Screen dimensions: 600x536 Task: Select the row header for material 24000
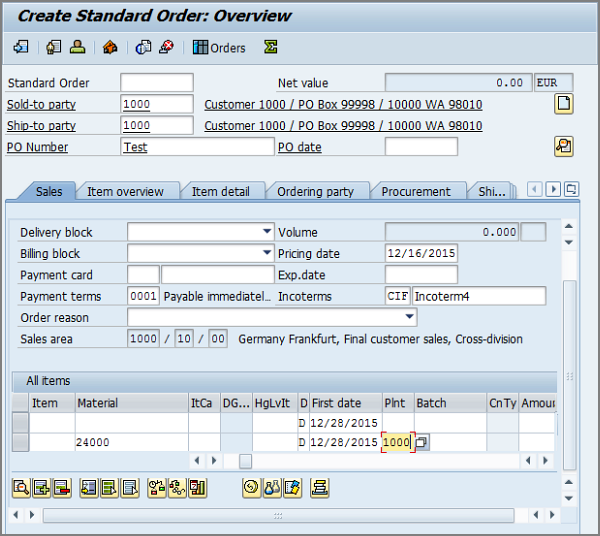coord(20,442)
